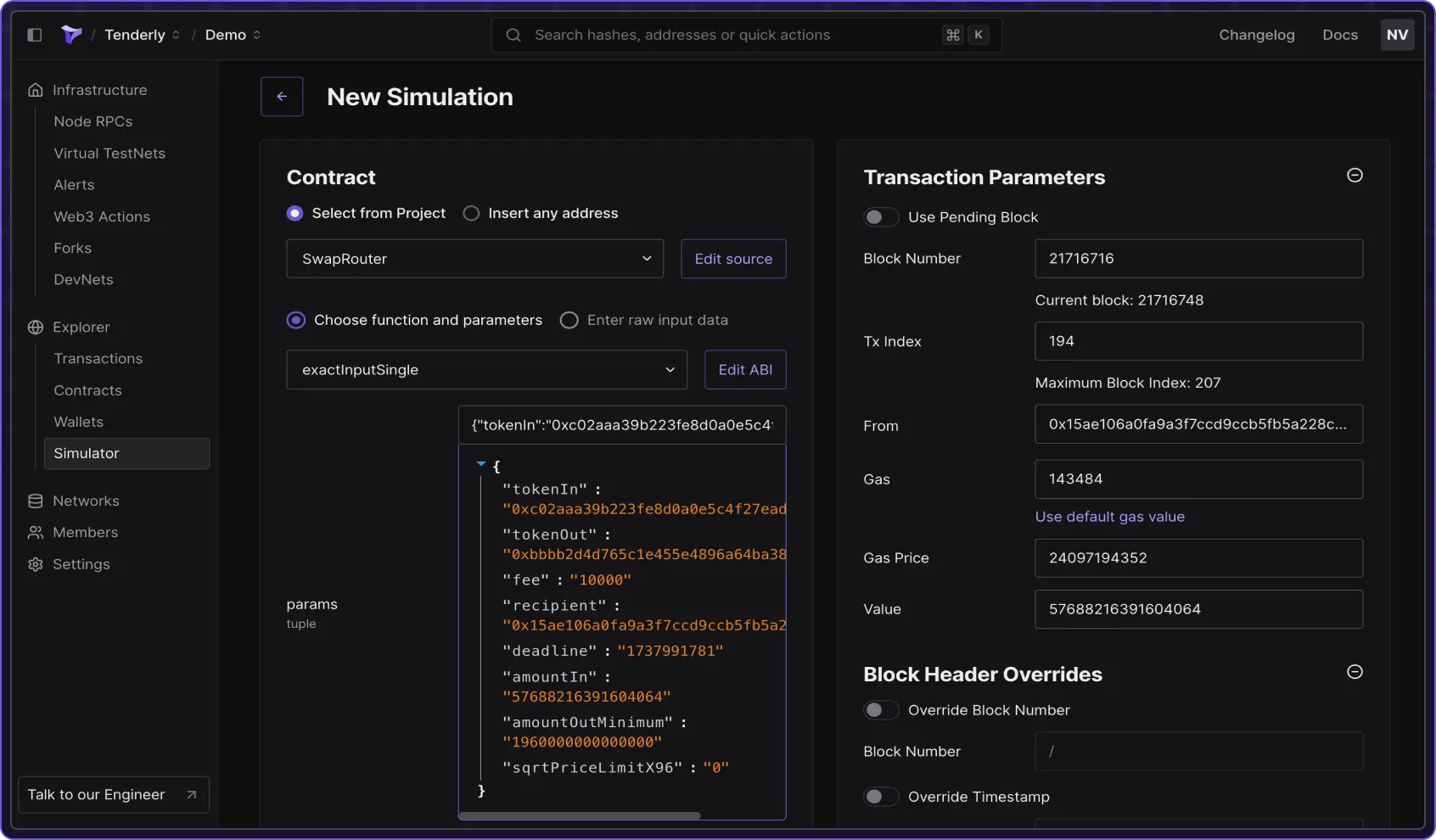
Task: Click Use default gas value link
Action: point(1109,517)
